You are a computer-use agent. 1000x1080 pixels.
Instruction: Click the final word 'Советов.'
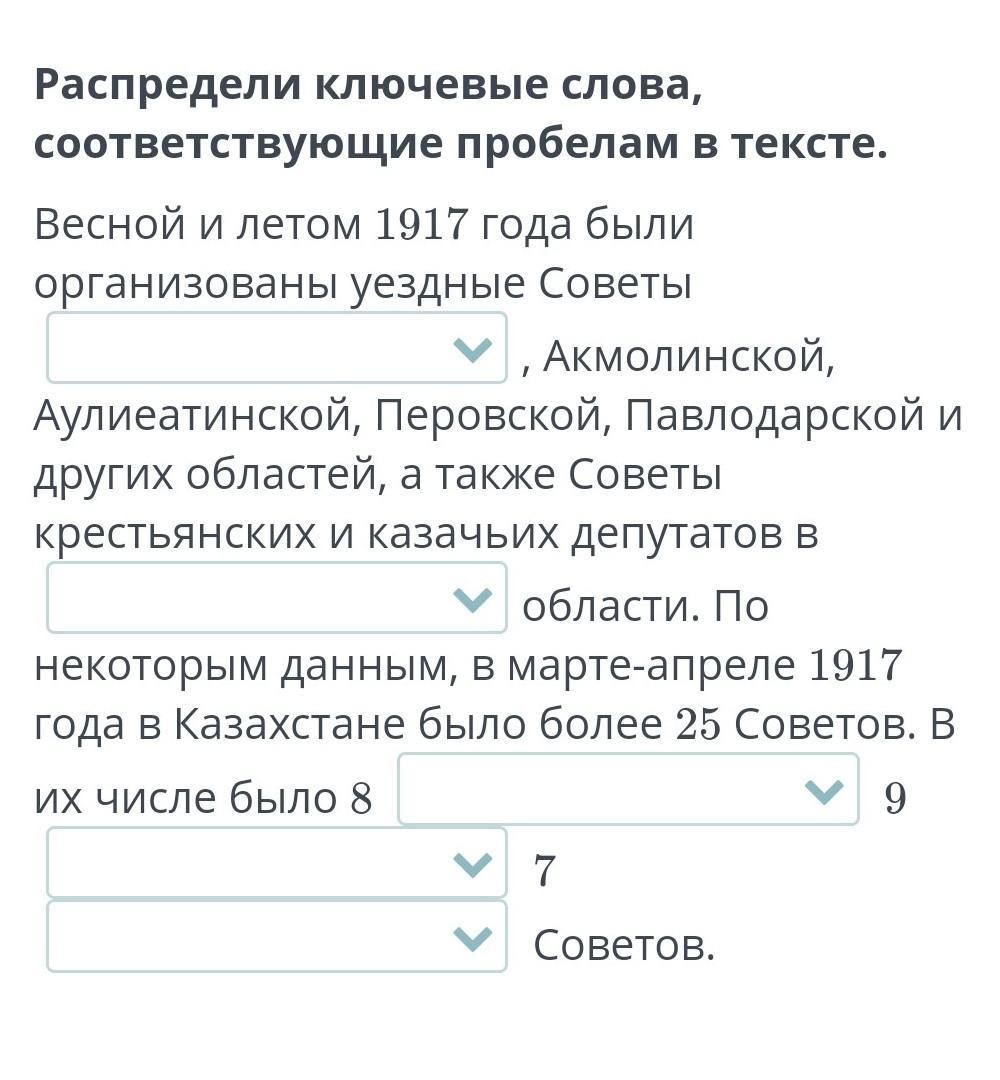coord(624,945)
